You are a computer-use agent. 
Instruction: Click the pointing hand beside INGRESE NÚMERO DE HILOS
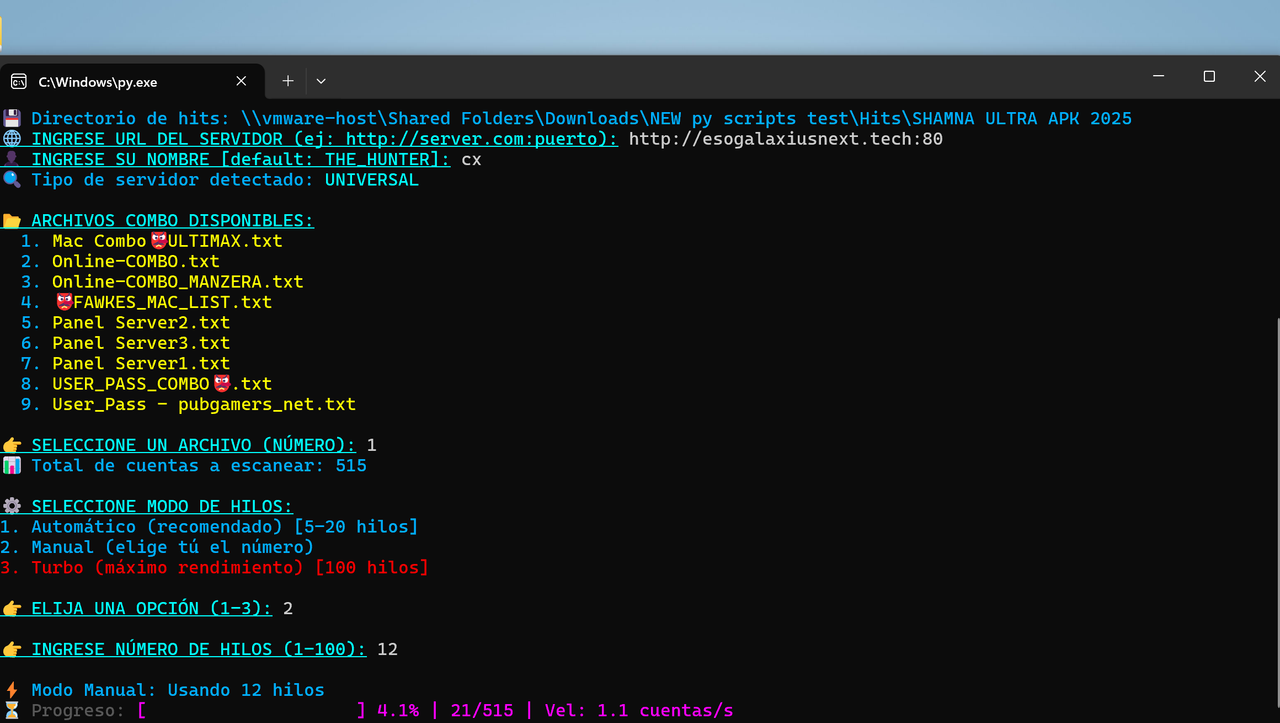11,649
